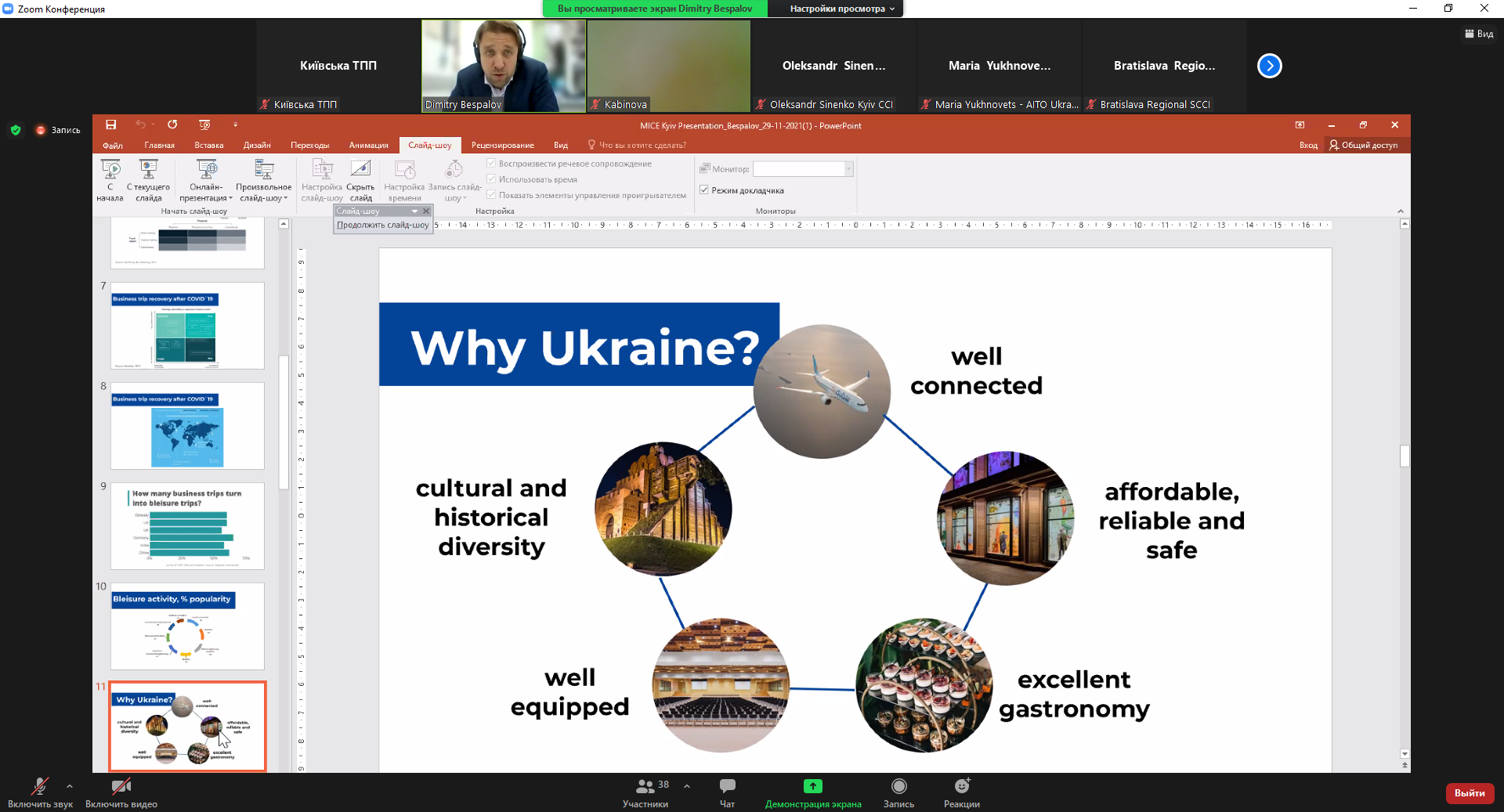Toggle the presenter view checkbox
1504x812 pixels.
(704, 190)
